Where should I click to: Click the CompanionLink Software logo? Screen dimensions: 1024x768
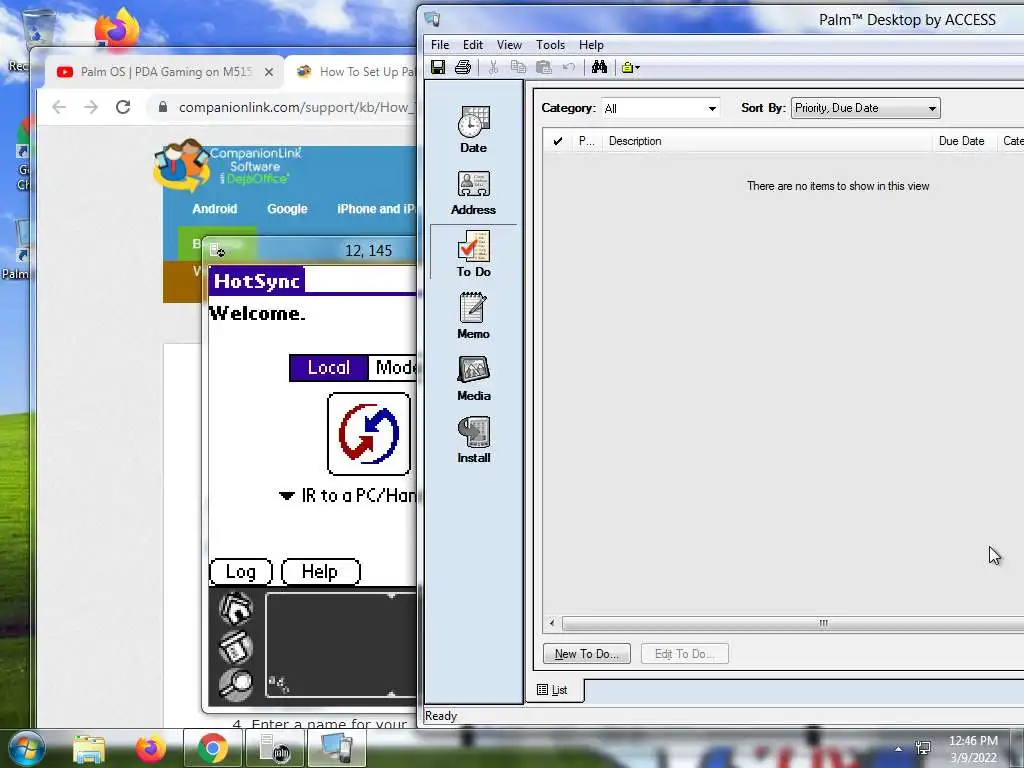click(225, 165)
